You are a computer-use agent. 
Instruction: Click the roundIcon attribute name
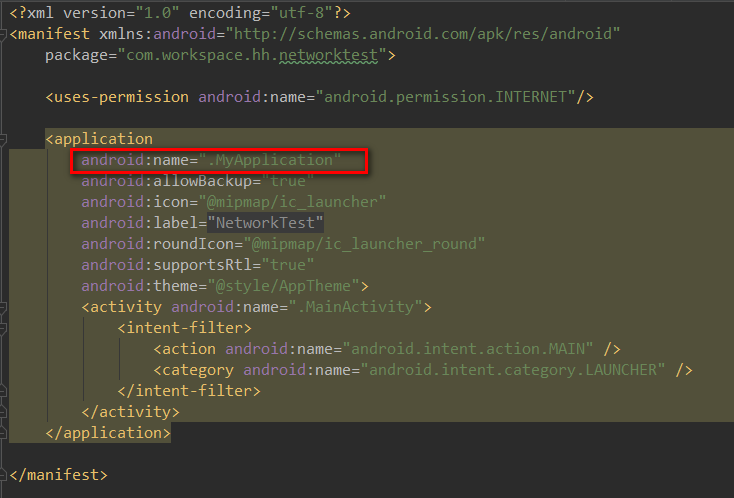click(x=194, y=244)
